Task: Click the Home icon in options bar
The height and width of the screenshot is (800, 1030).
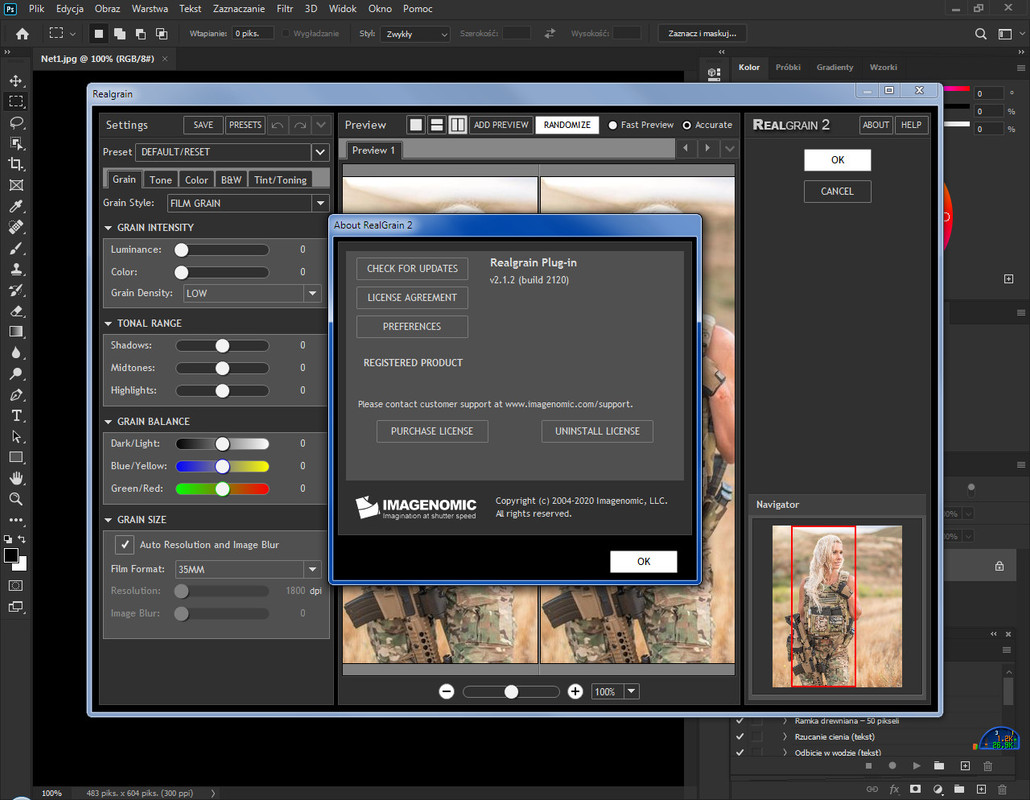Action: [22, 33]
